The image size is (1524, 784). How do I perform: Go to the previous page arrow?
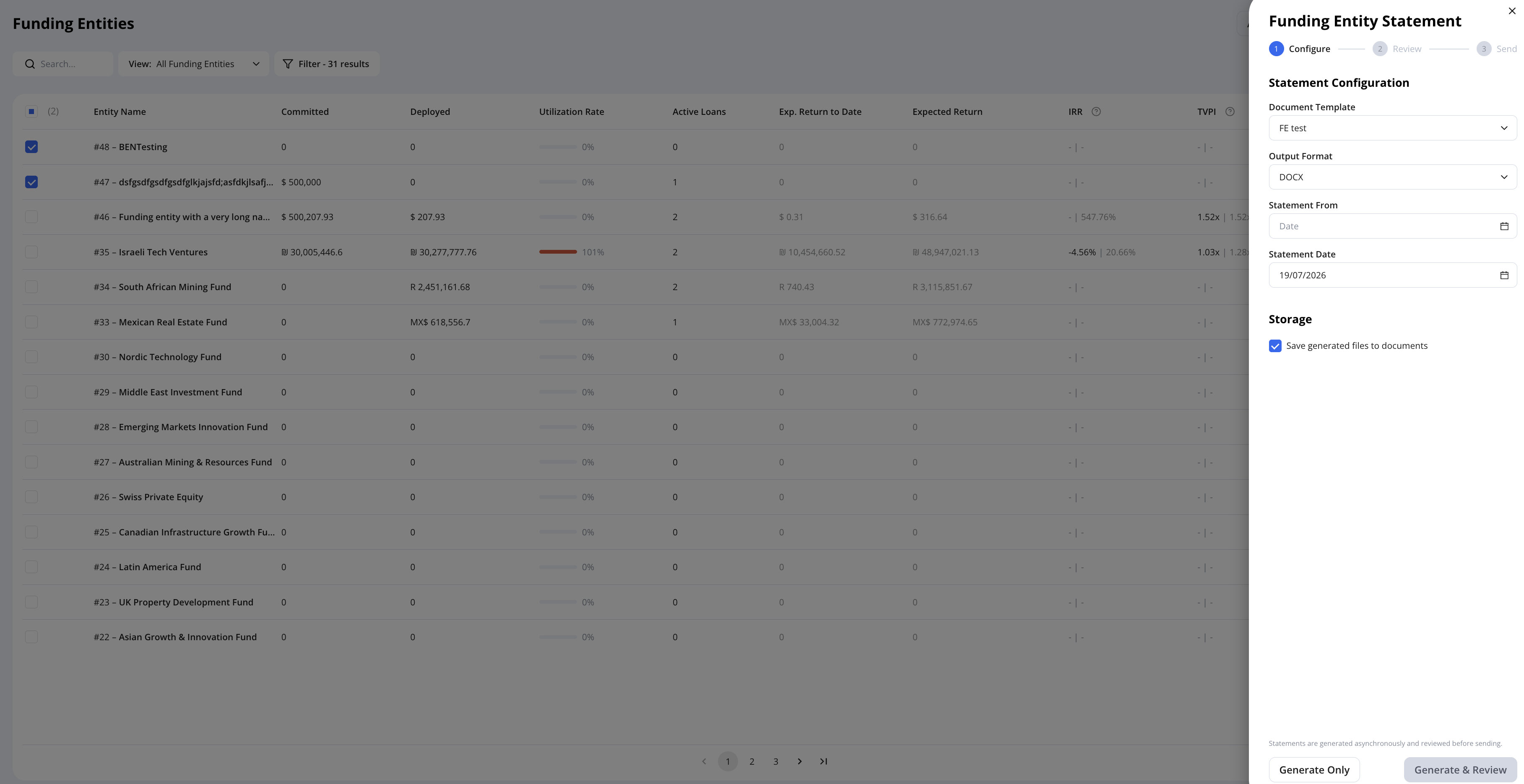704,761
